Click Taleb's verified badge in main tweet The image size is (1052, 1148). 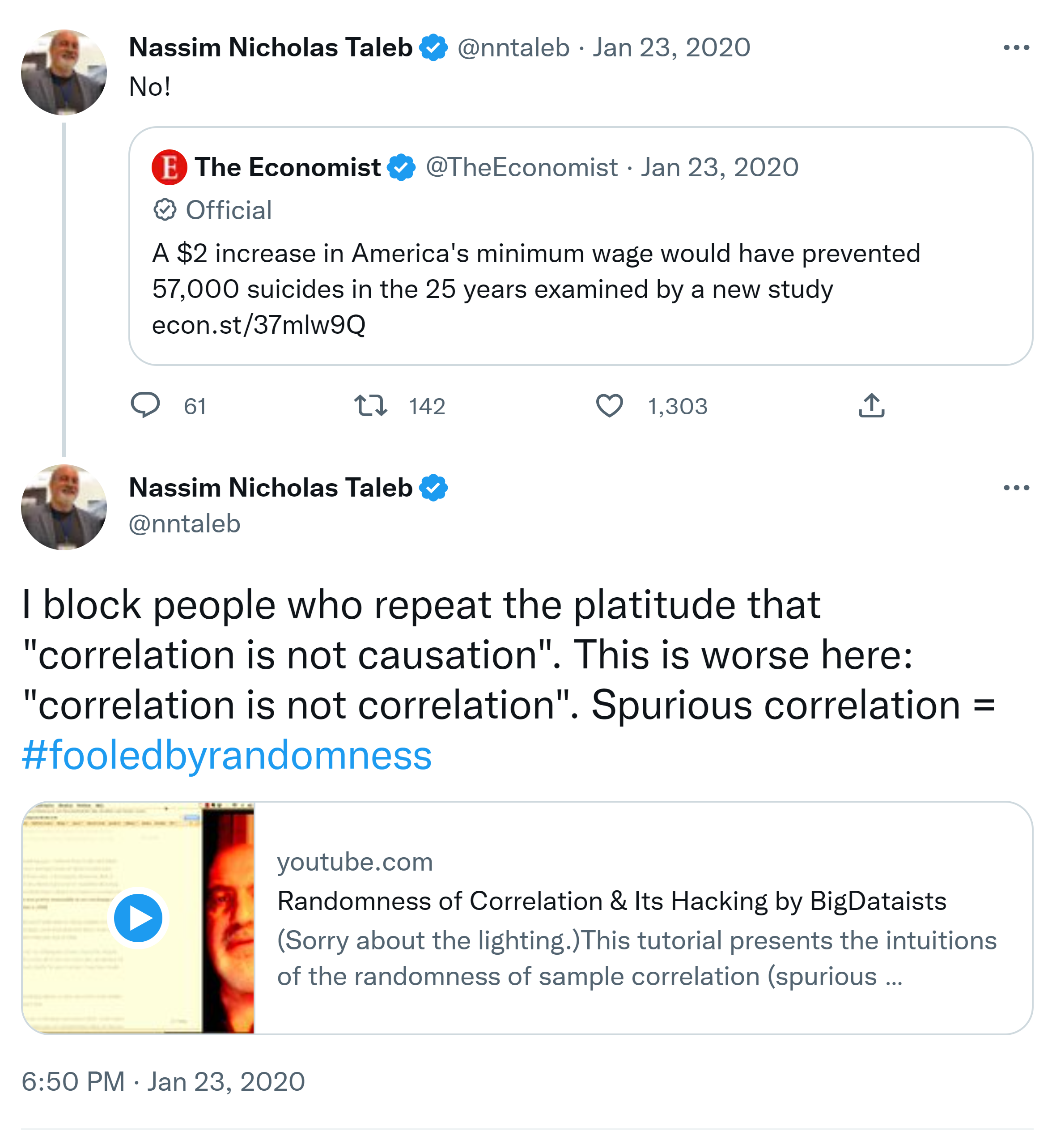click(x=434, y=488)
